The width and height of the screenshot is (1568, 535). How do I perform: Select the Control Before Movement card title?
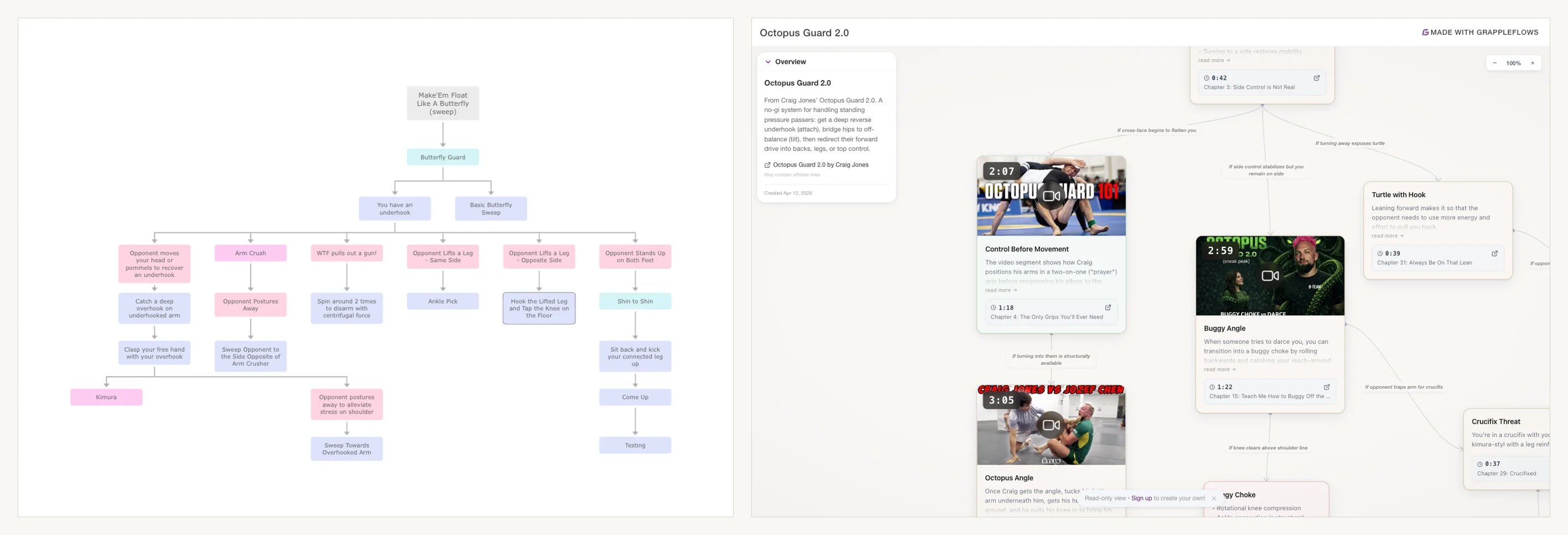[1026, 250]
